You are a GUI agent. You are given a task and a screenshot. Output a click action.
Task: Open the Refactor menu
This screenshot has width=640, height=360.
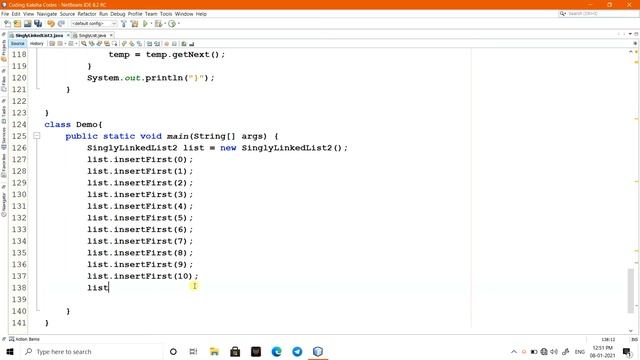point(87,14)
